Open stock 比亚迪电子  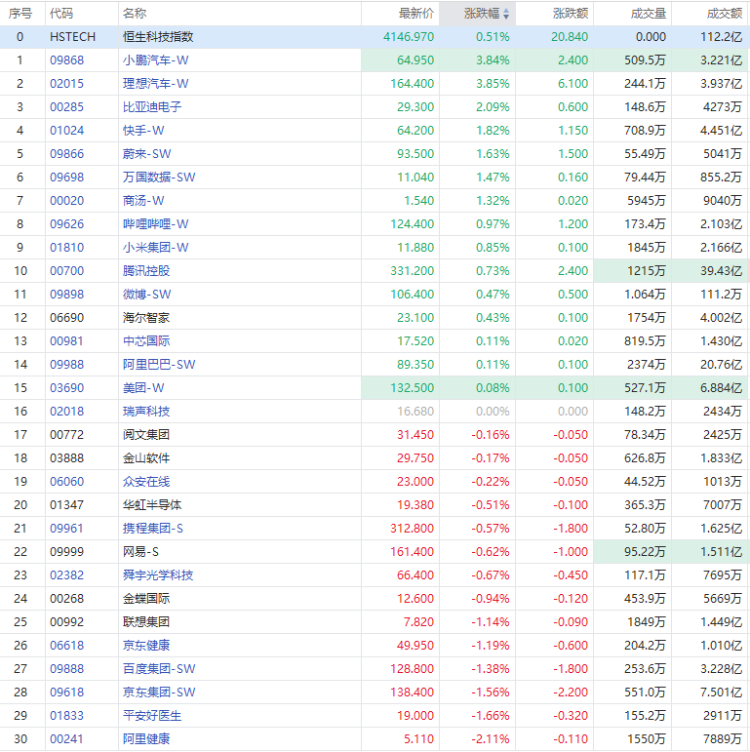pyautogui.click(x=152, y=107)
